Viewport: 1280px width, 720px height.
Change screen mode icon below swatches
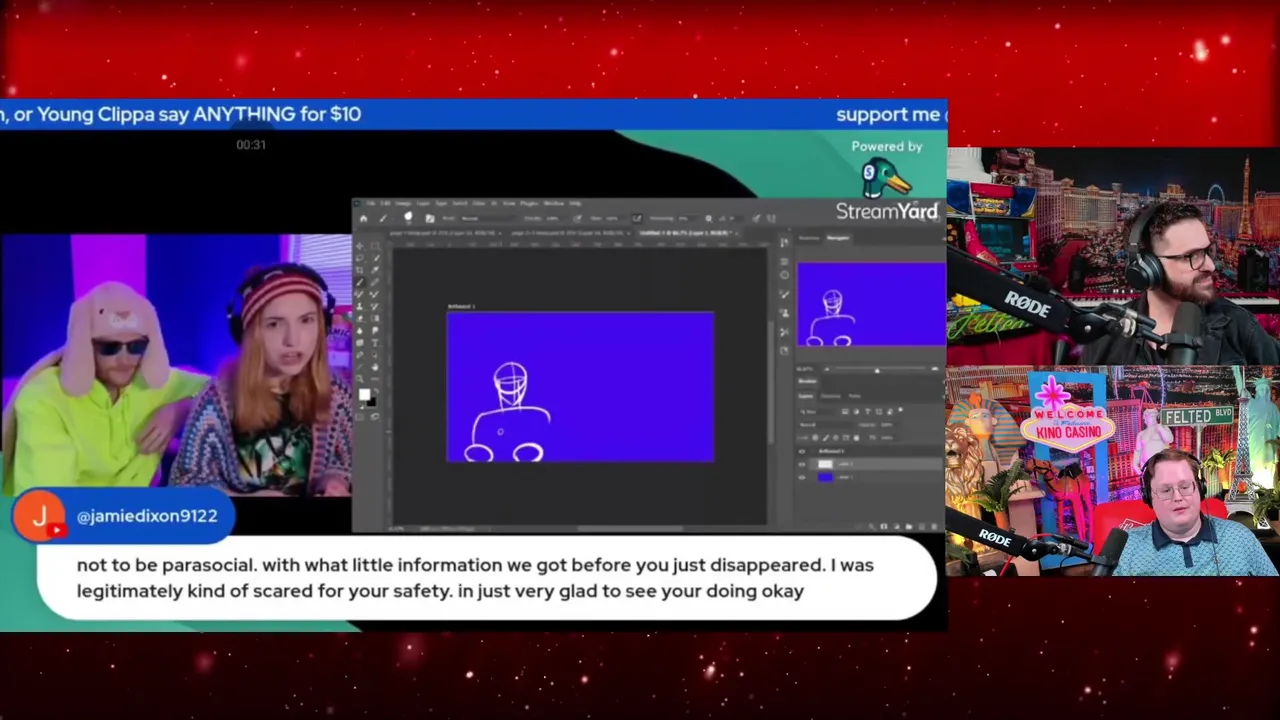tap(375, 417)
